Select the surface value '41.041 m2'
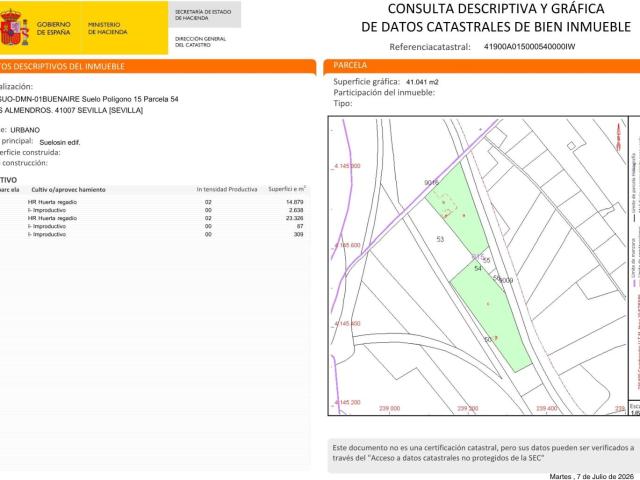 coord(422,82)
